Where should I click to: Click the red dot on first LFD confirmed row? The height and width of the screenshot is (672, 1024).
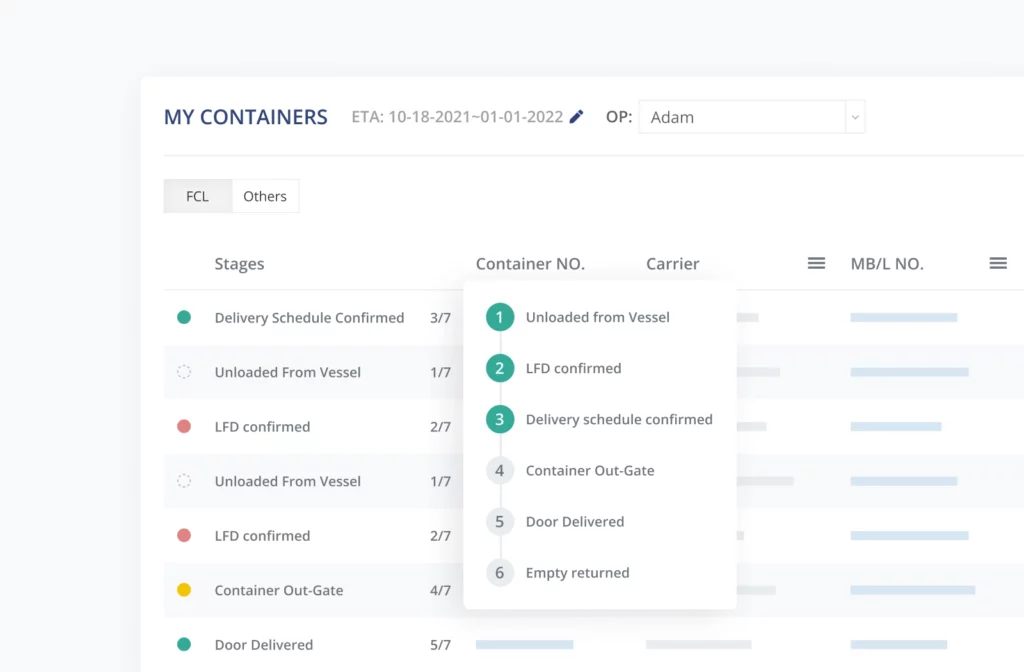tap(184, 427)
